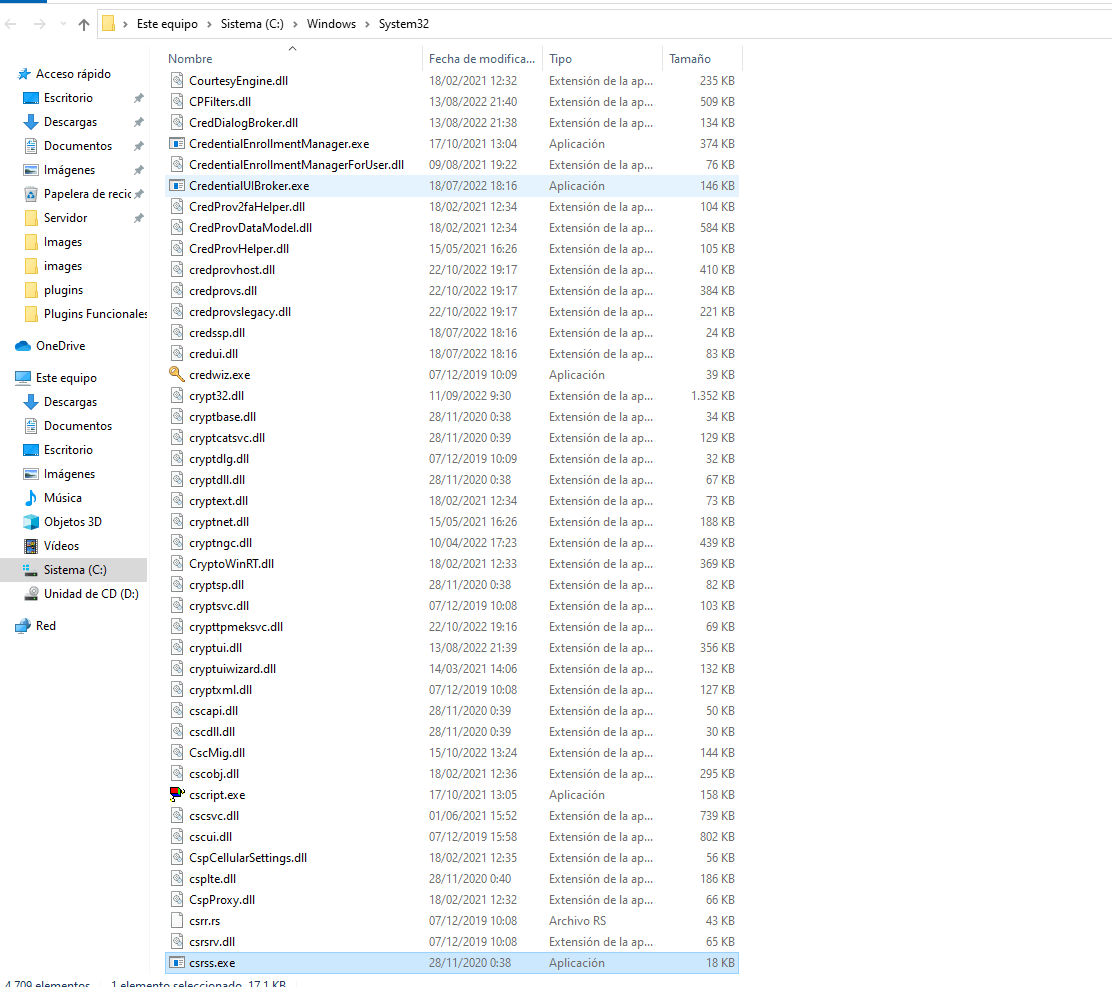1112x987 pixels.
Task: Open Objetos 3D cube icon
Action: coord(30,522)
